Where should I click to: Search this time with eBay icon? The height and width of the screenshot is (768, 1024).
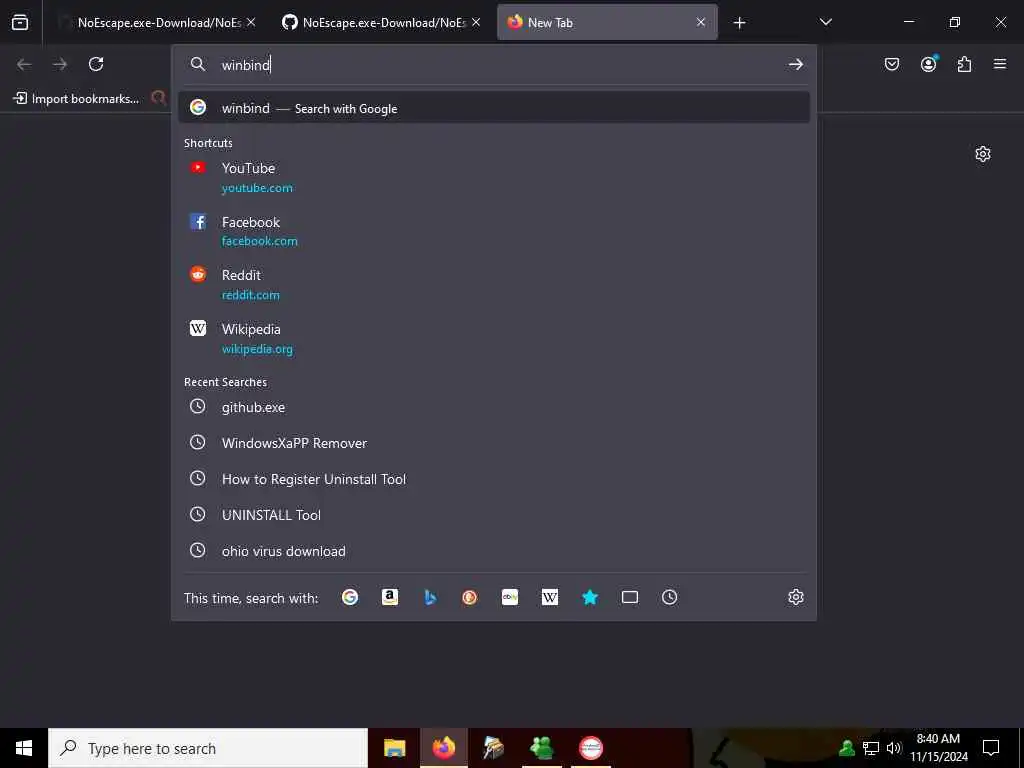pos(510,598)
